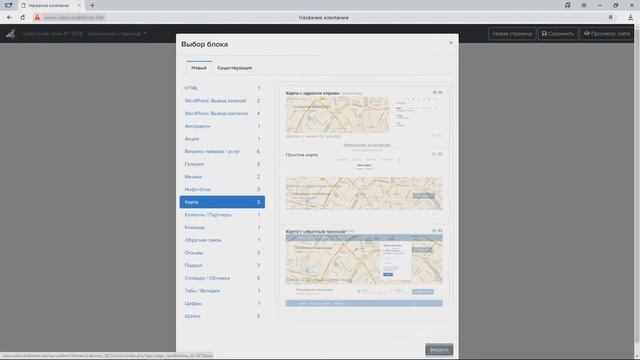Select Клиенты / Партнеры category
The width and height of the screenshot is (640, 360).
pos(222,215)
